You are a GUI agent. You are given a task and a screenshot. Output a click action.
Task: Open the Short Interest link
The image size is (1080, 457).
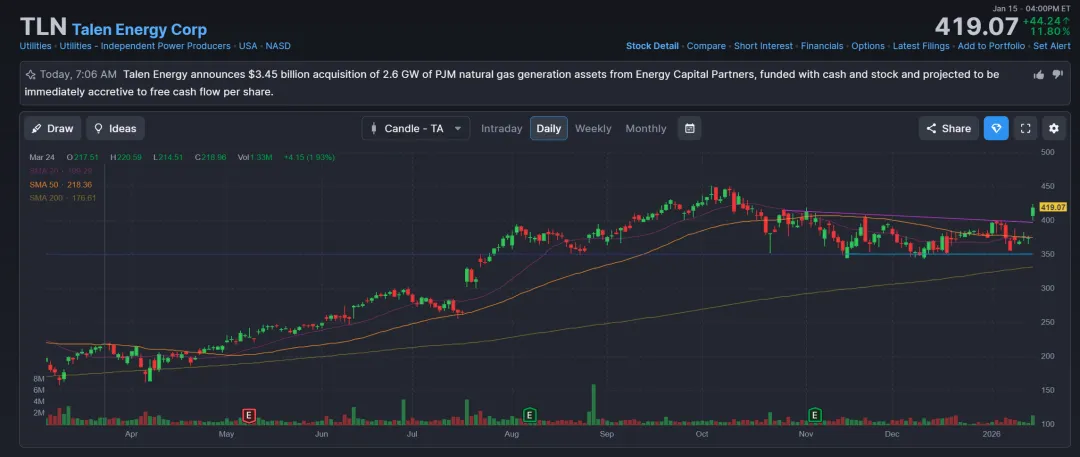(763, 46)
